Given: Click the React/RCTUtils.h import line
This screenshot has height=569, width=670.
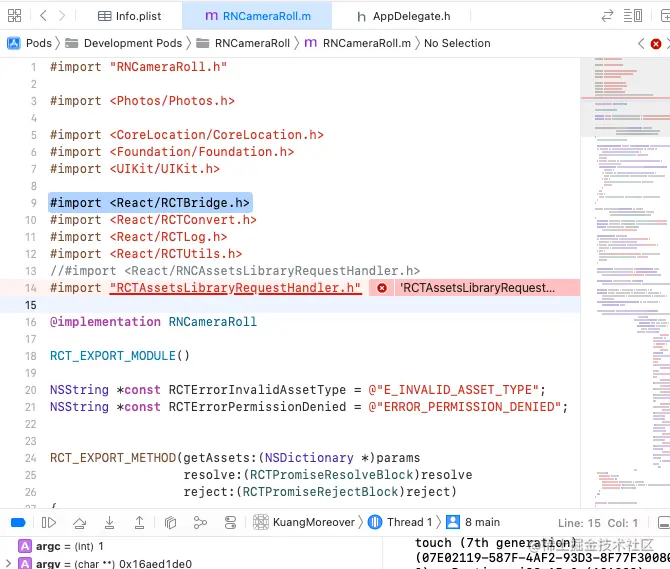Looking at the screenshot, I should coord(146,254).
